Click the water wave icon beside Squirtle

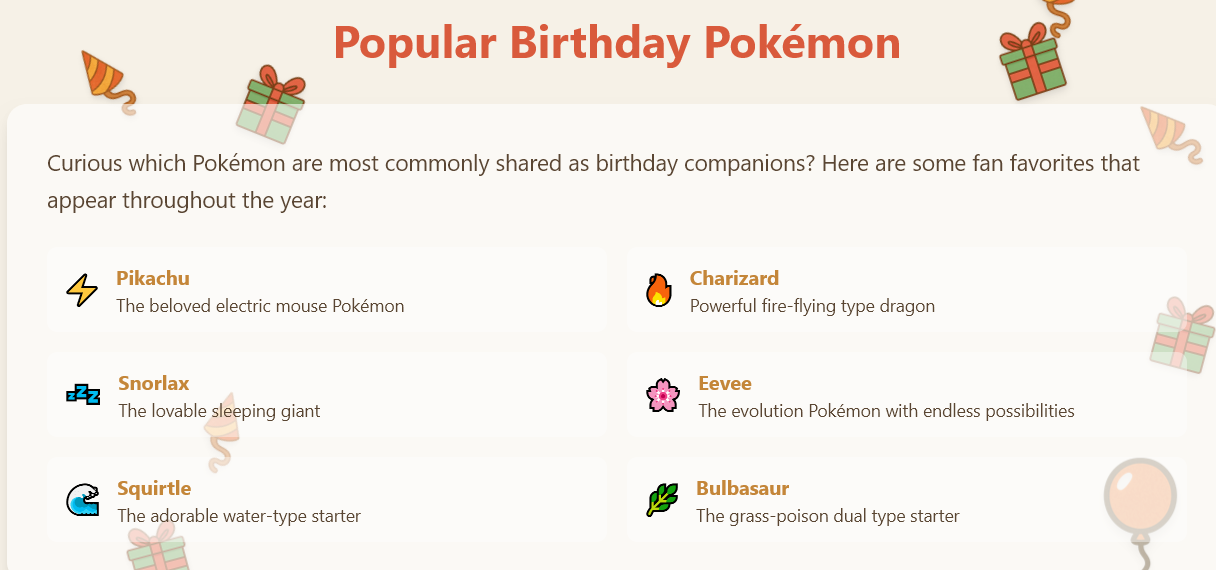[x=82, y=501]
